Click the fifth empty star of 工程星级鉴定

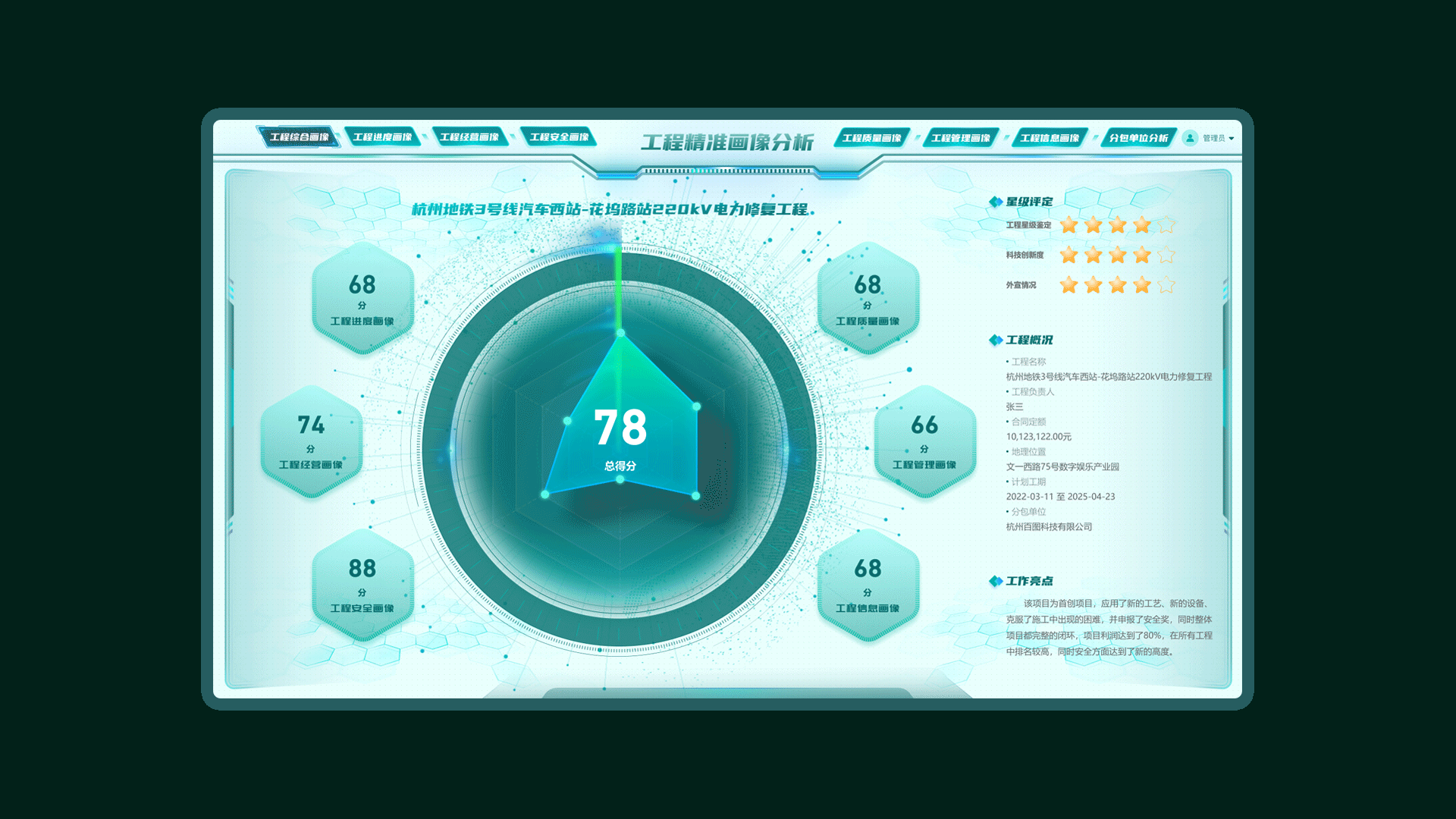[1166, 225]
